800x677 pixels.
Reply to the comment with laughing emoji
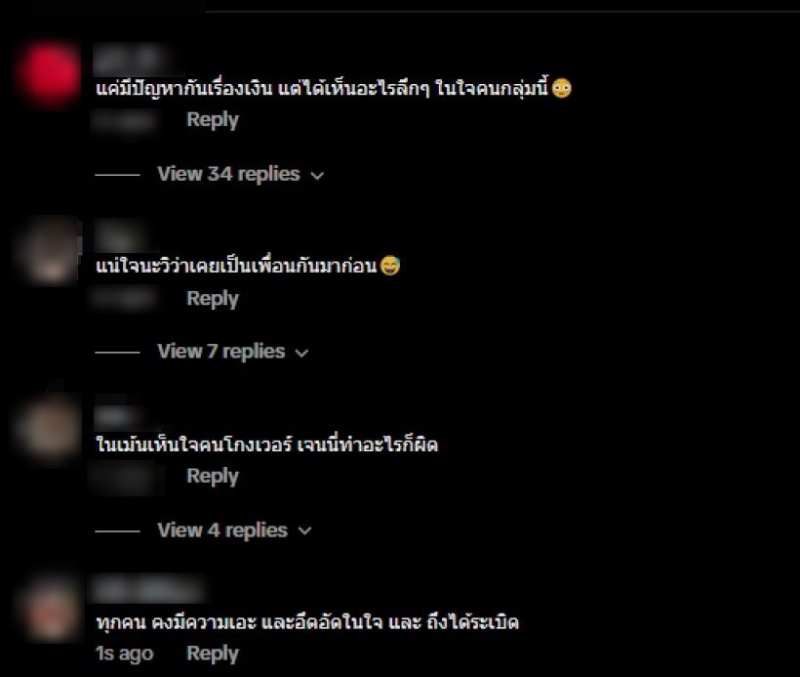point(212,298)
